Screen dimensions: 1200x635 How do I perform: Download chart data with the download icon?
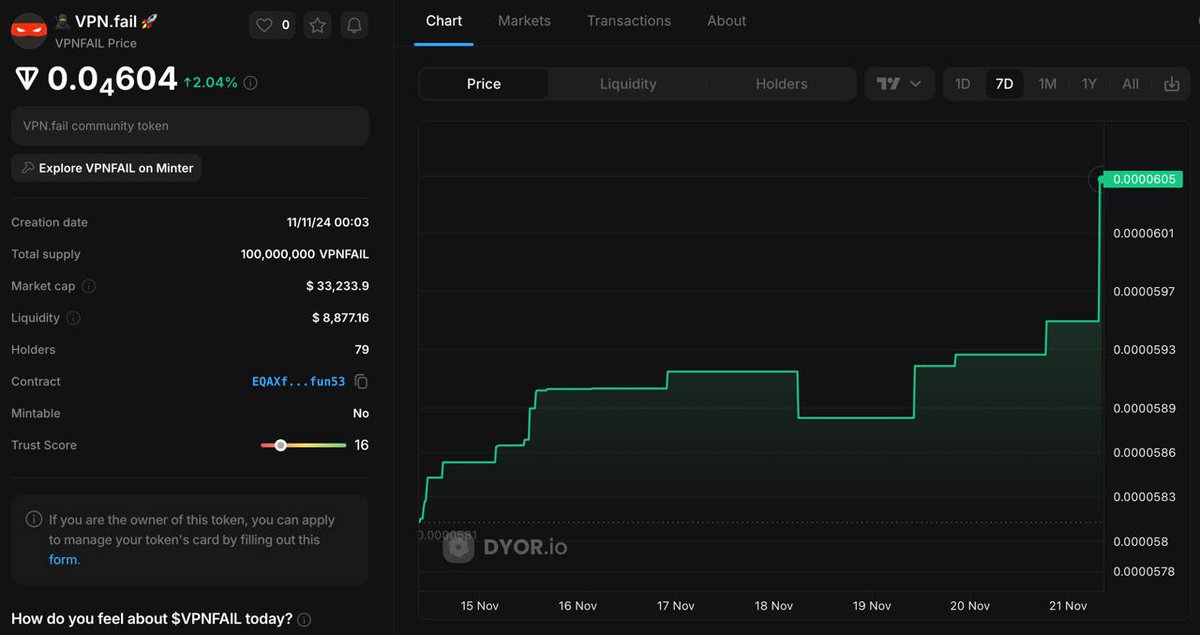[1171, 84]
